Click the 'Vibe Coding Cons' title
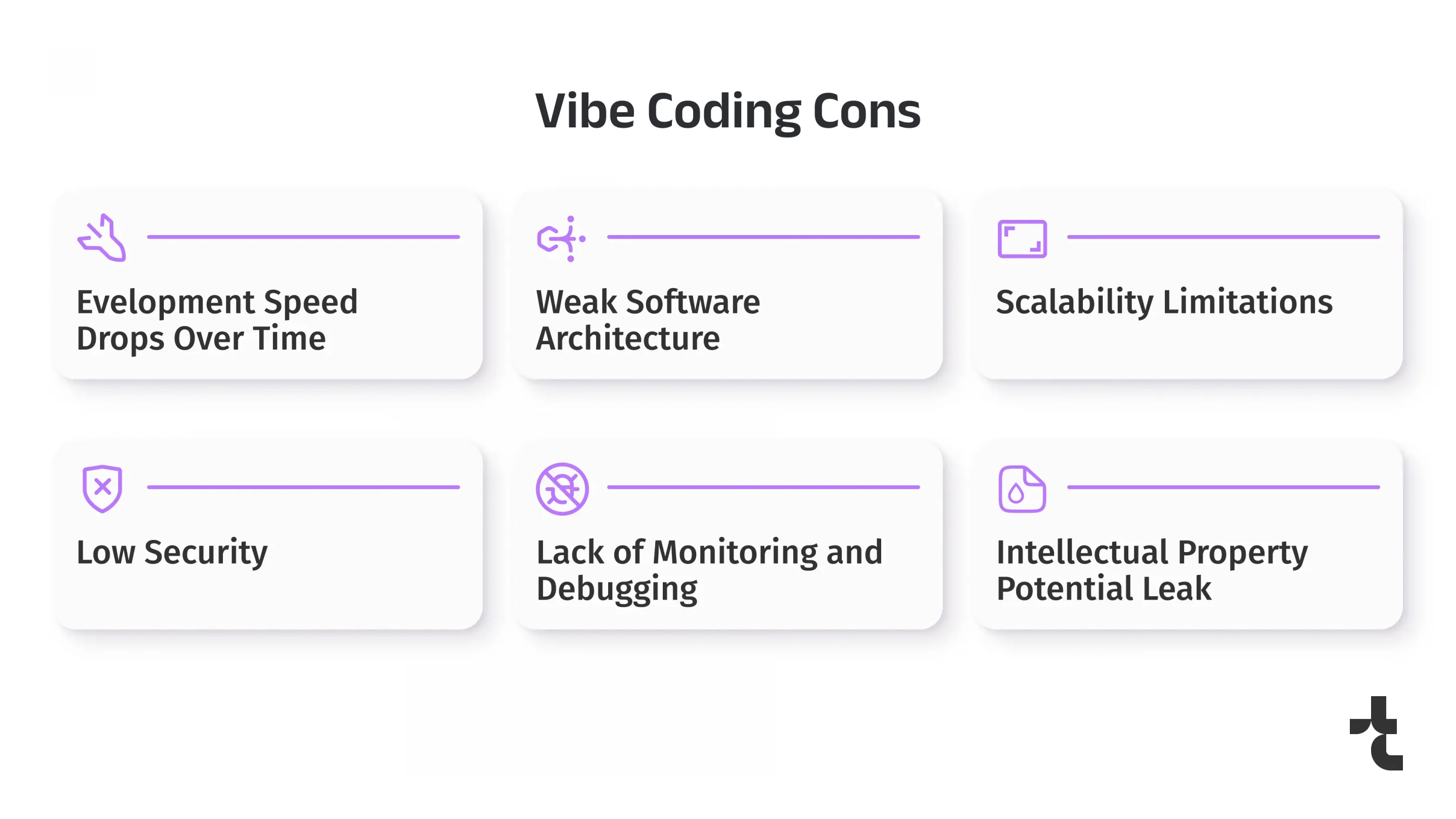This screenshot has height=819, width=1456. tap(727, 111)
